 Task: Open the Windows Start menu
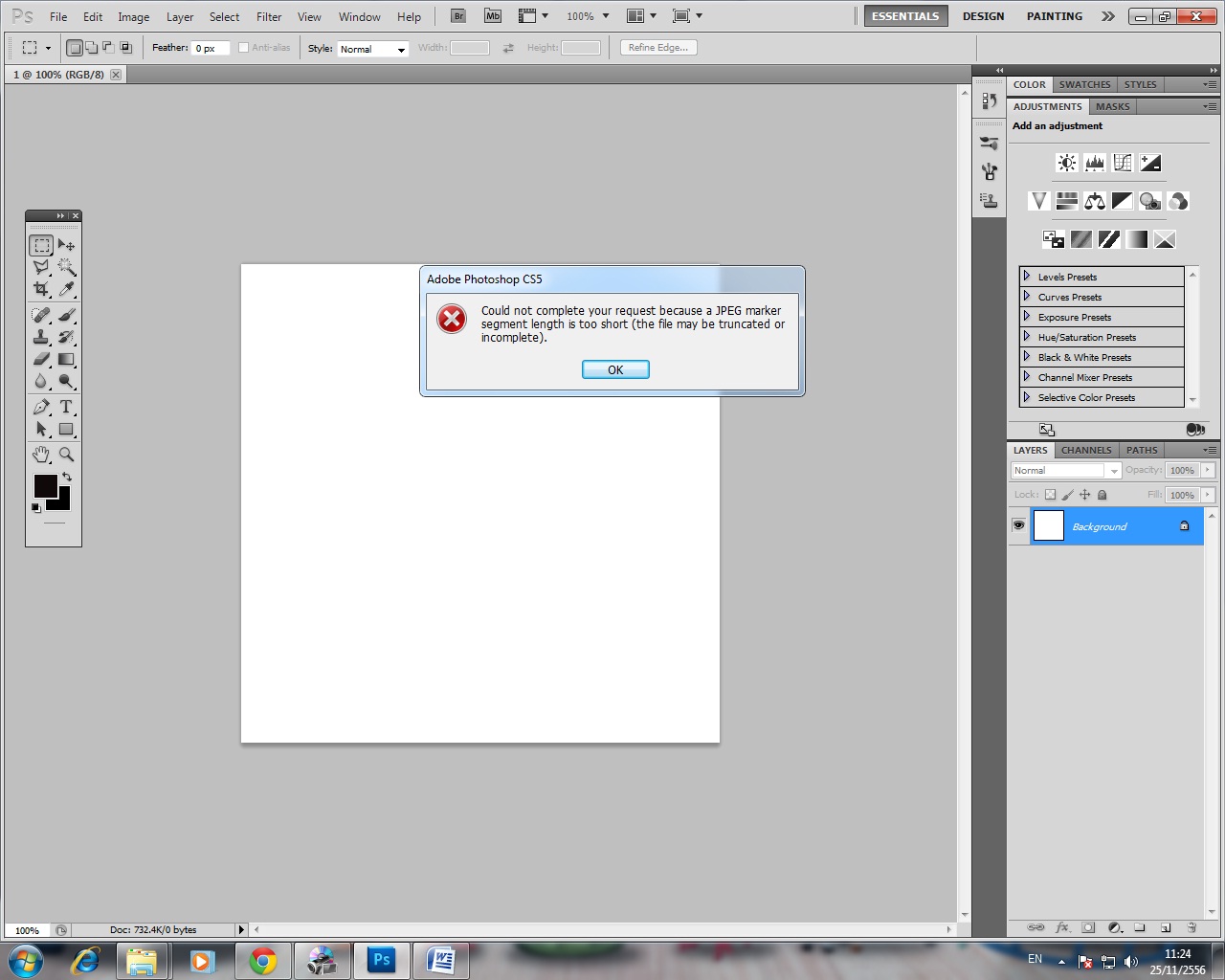coord(25,960)
